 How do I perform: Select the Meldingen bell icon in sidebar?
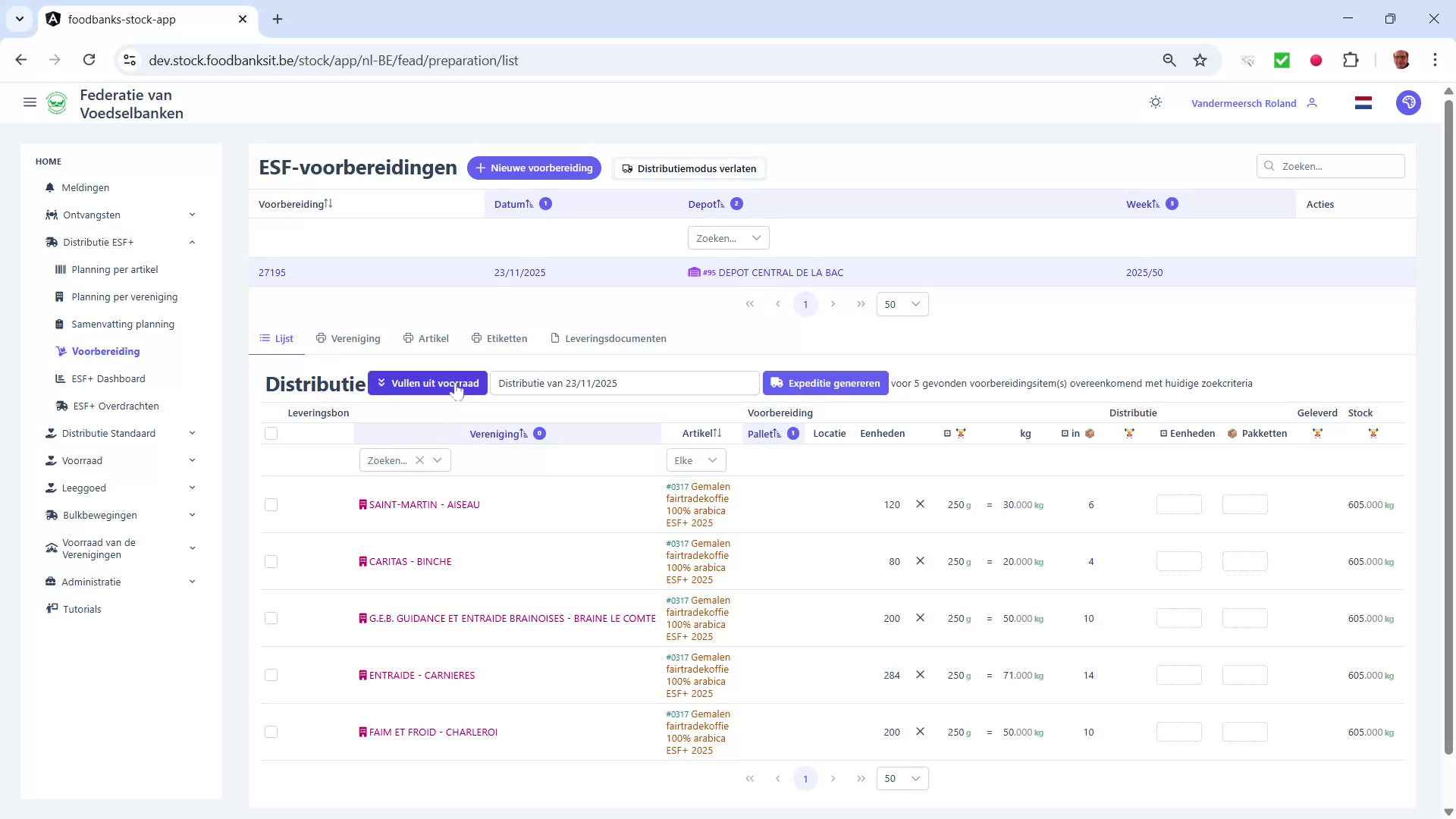point(49,187)
